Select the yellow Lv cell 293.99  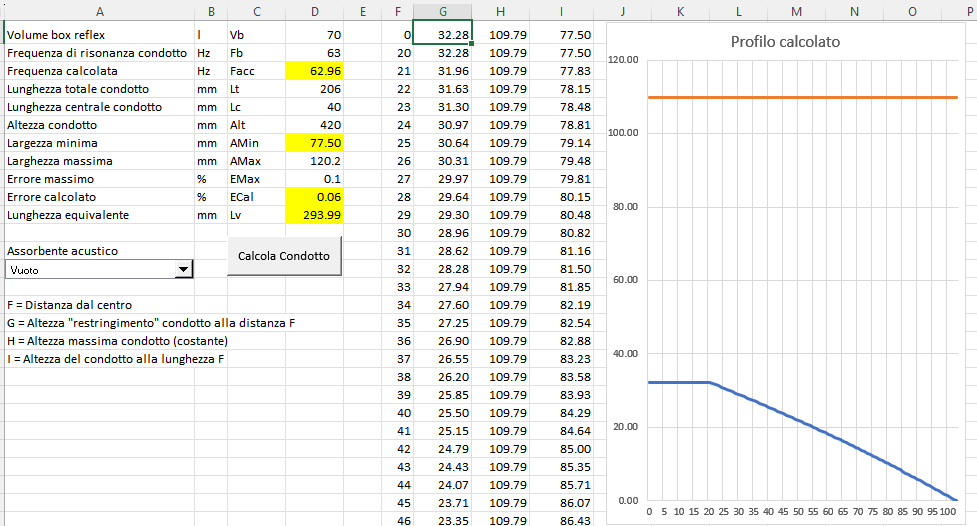click(315, 215)
